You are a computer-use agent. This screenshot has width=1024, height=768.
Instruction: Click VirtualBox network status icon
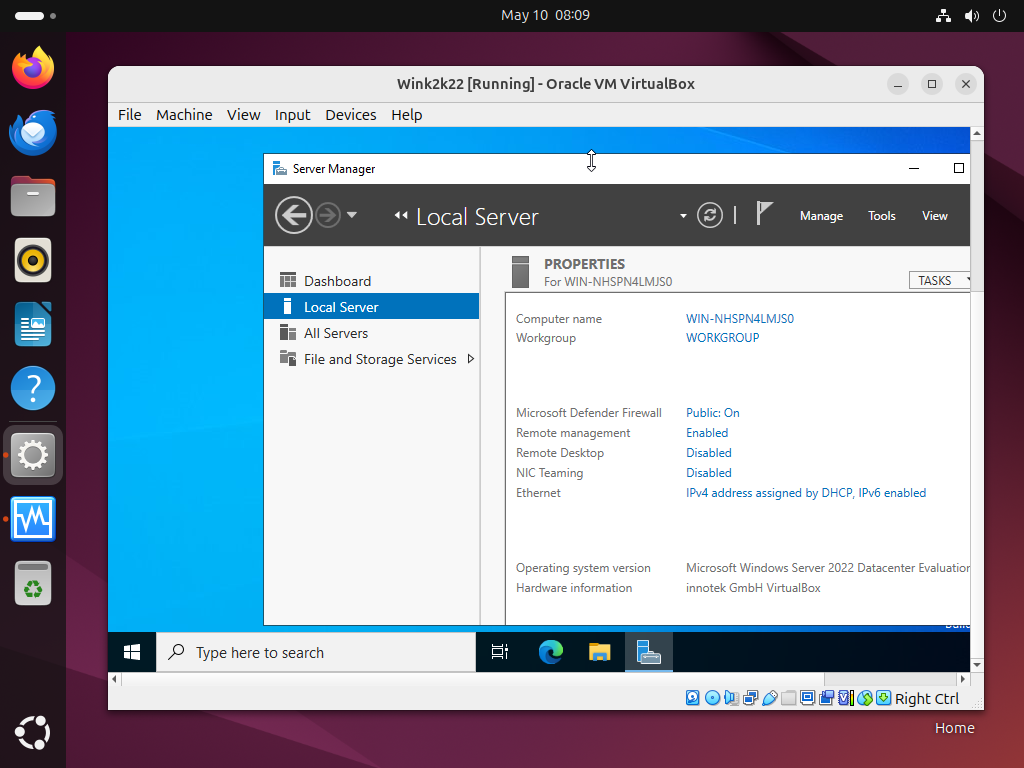[750, 698]
